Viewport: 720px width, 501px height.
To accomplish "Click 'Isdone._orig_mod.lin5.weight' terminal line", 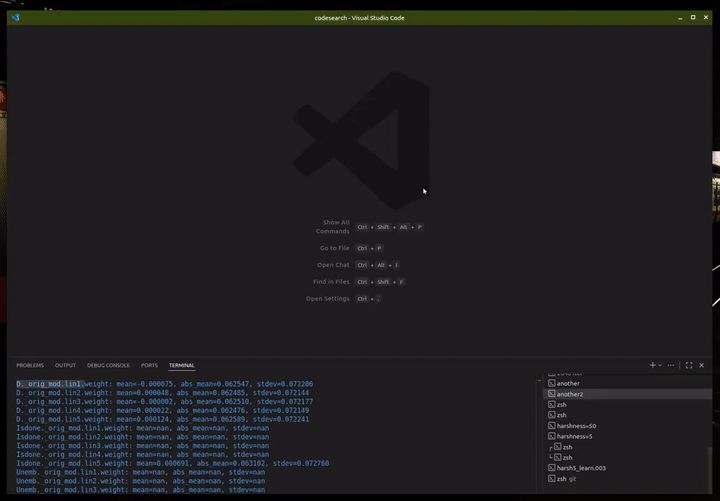I will 173,463.
